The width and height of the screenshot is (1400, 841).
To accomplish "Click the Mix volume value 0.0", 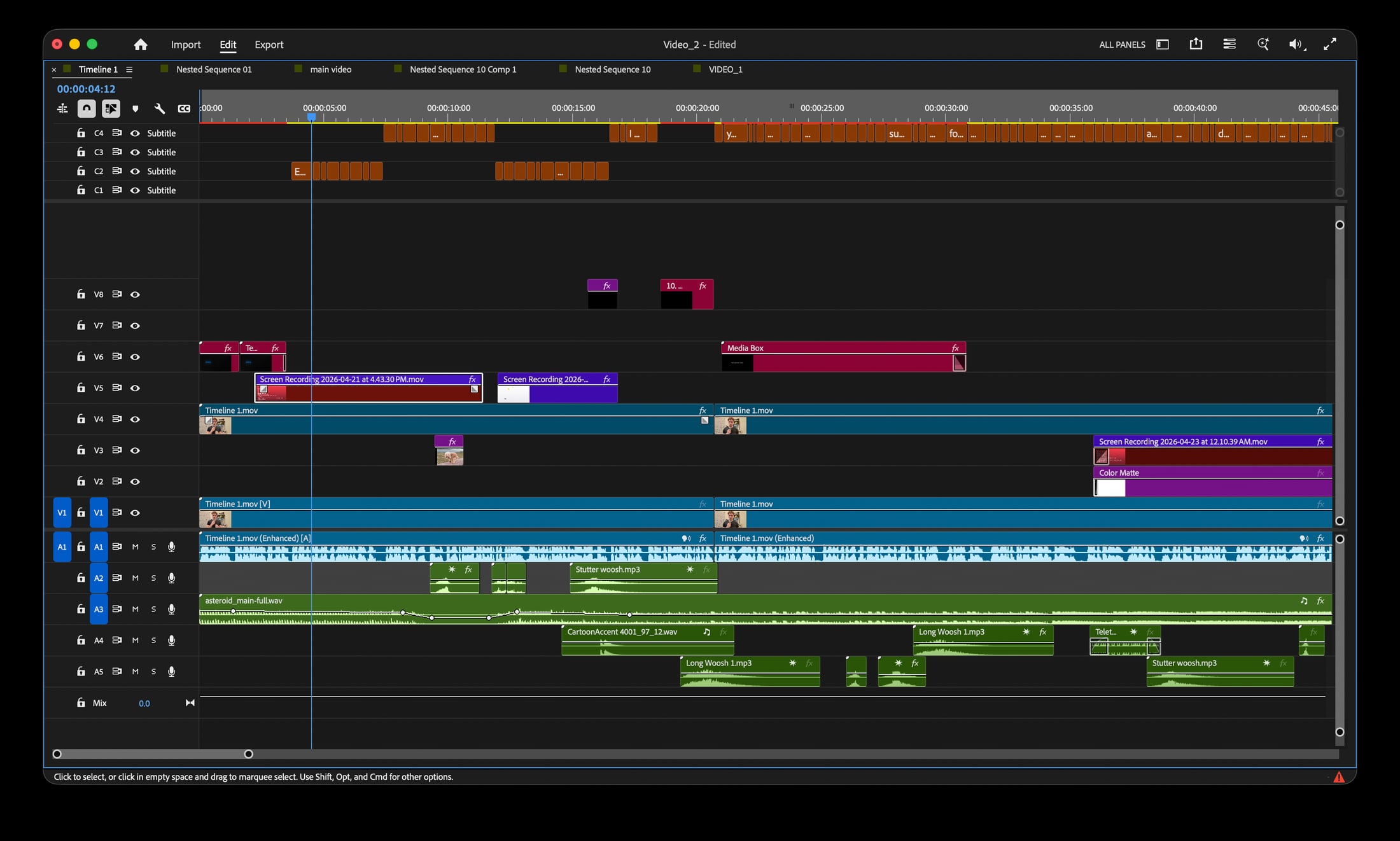I will click(x=144, y=703).
